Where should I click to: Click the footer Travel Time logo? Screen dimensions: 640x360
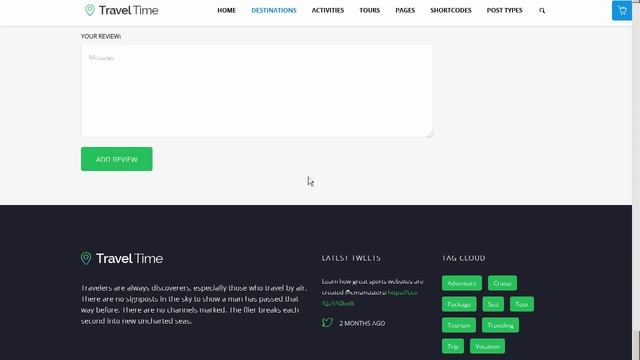point(122,258)
